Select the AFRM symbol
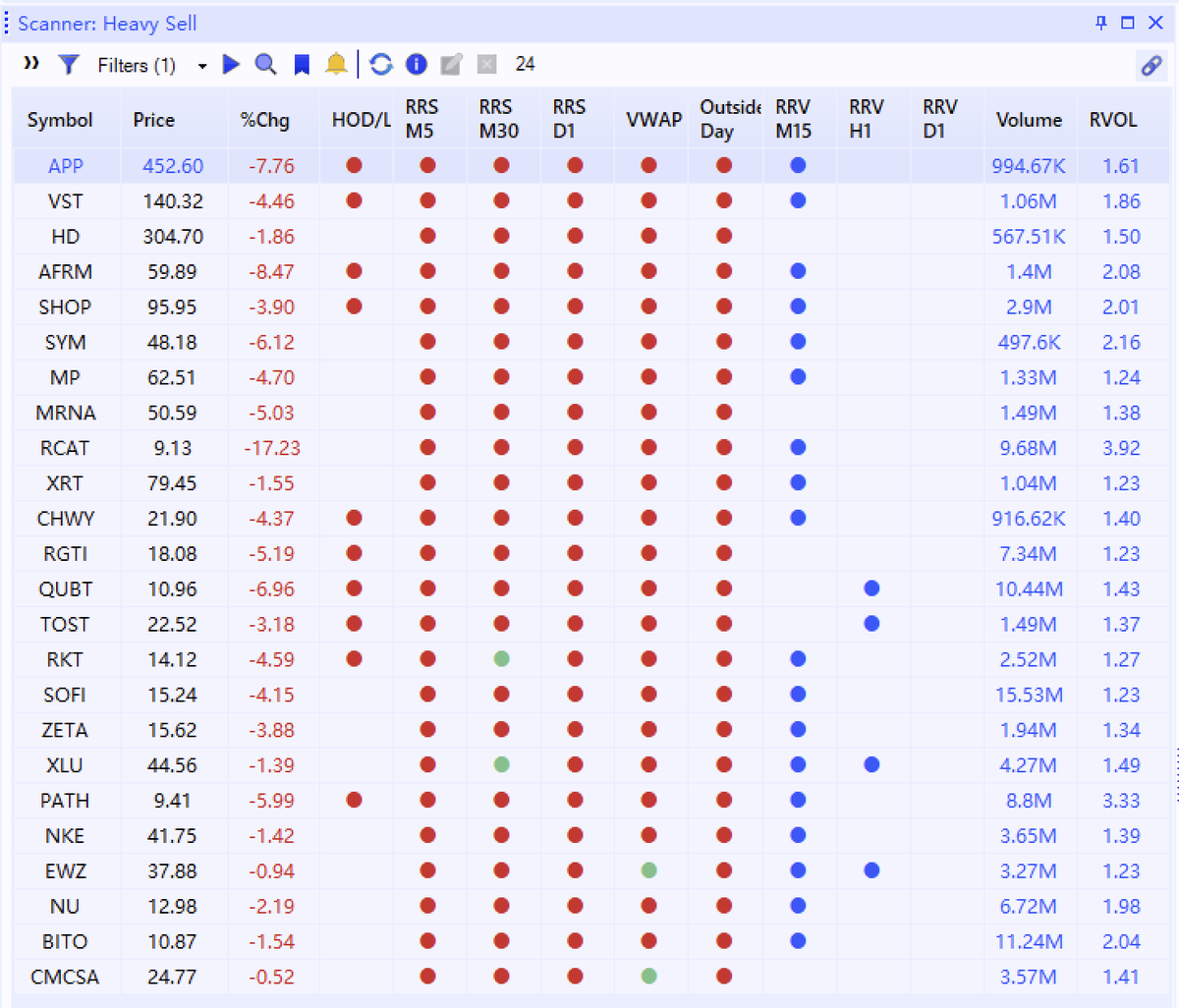Image resolution: width=1179 pixels, height=1008 pixels. point(65,272)
